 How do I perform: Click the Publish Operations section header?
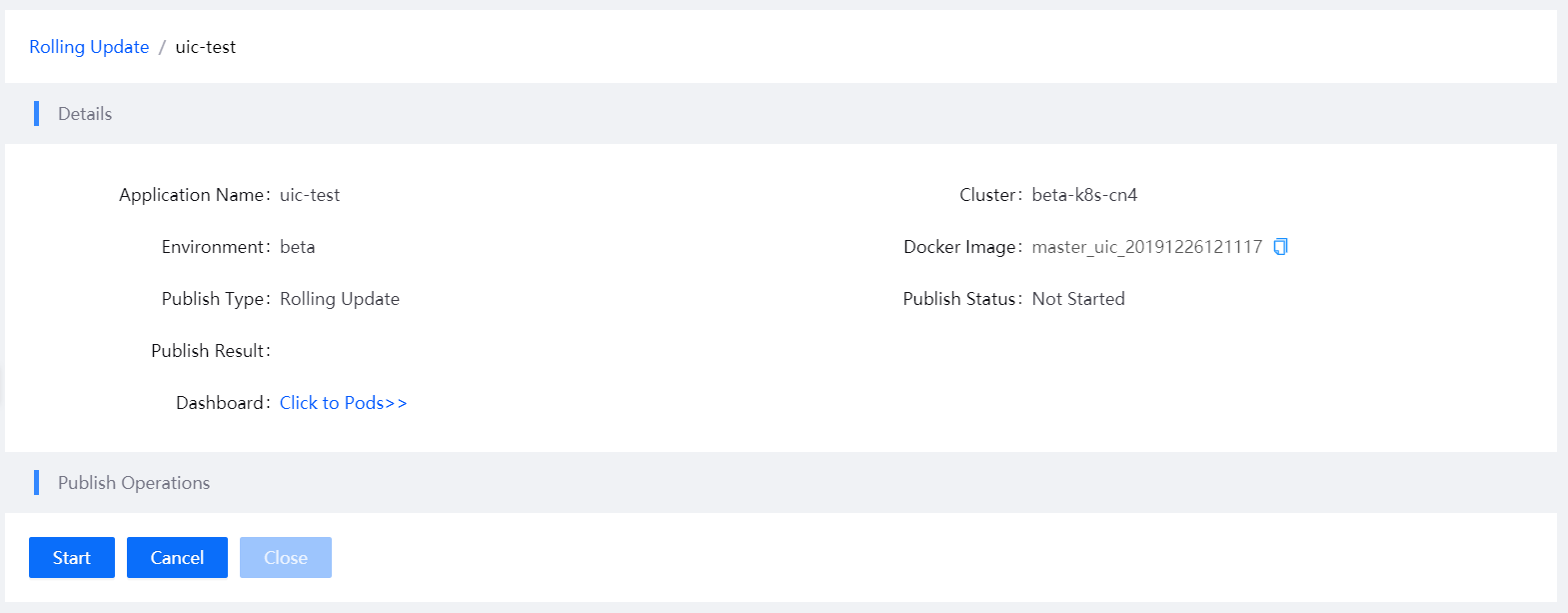[134, 483]
